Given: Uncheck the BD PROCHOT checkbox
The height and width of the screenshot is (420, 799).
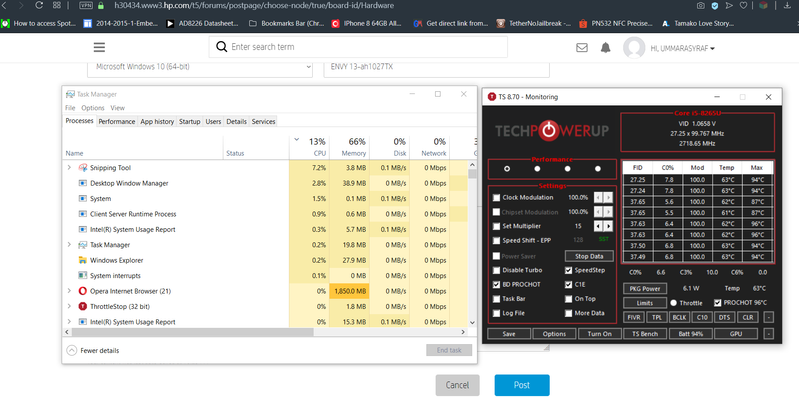Looking at the screenshot, I should pyautogui.click(x=497, y=284).
